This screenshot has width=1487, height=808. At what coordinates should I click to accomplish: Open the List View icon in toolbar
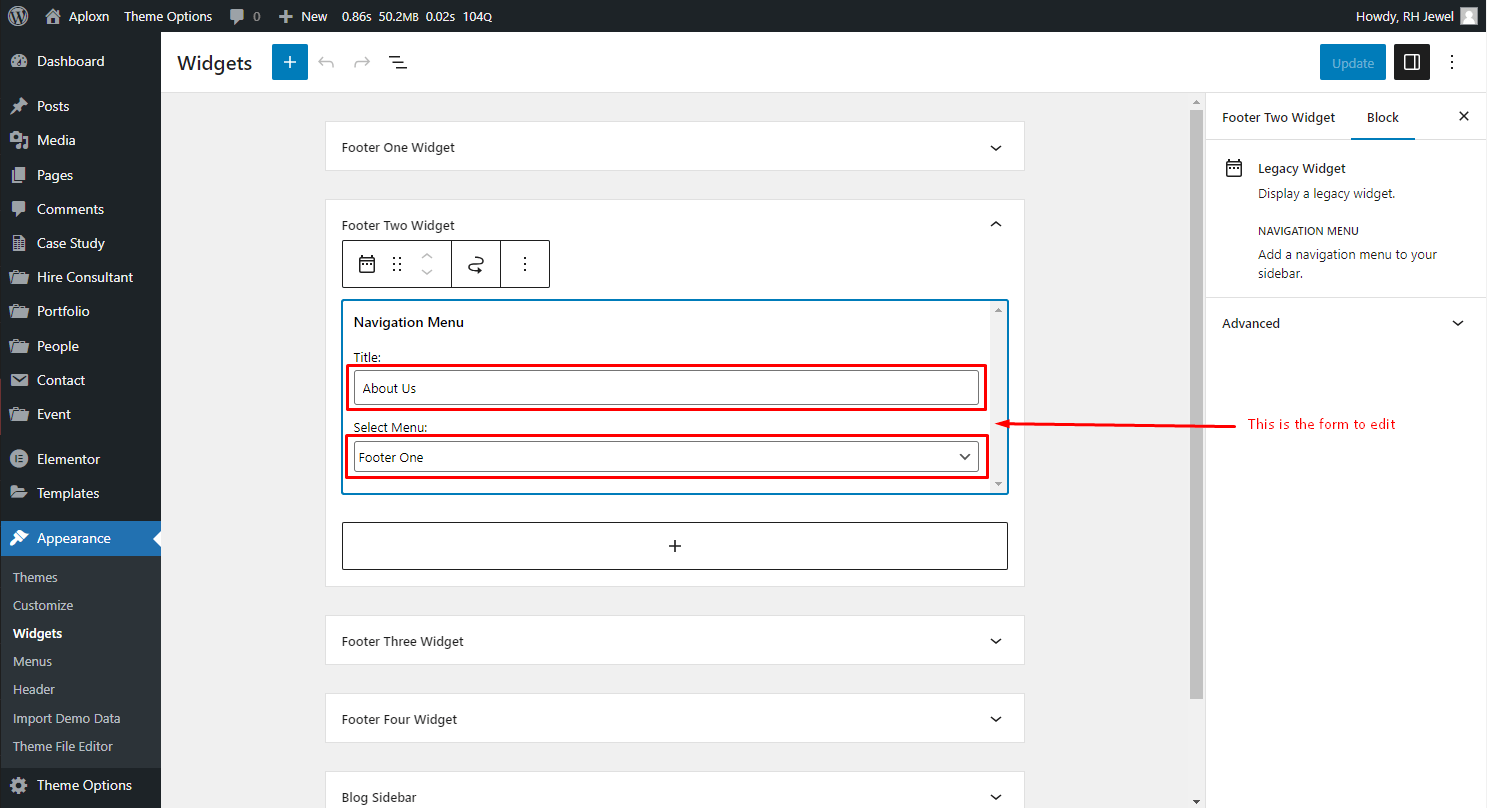tap(398, 62)
